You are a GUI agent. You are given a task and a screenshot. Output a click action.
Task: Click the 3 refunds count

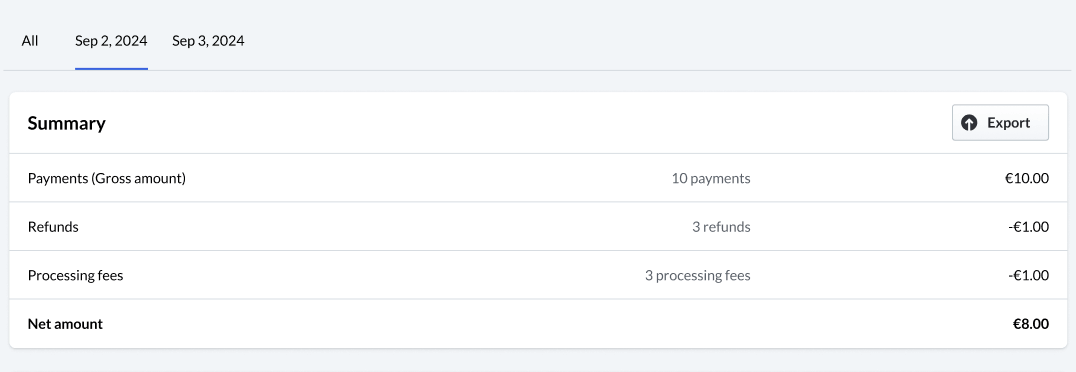(721, 227)
